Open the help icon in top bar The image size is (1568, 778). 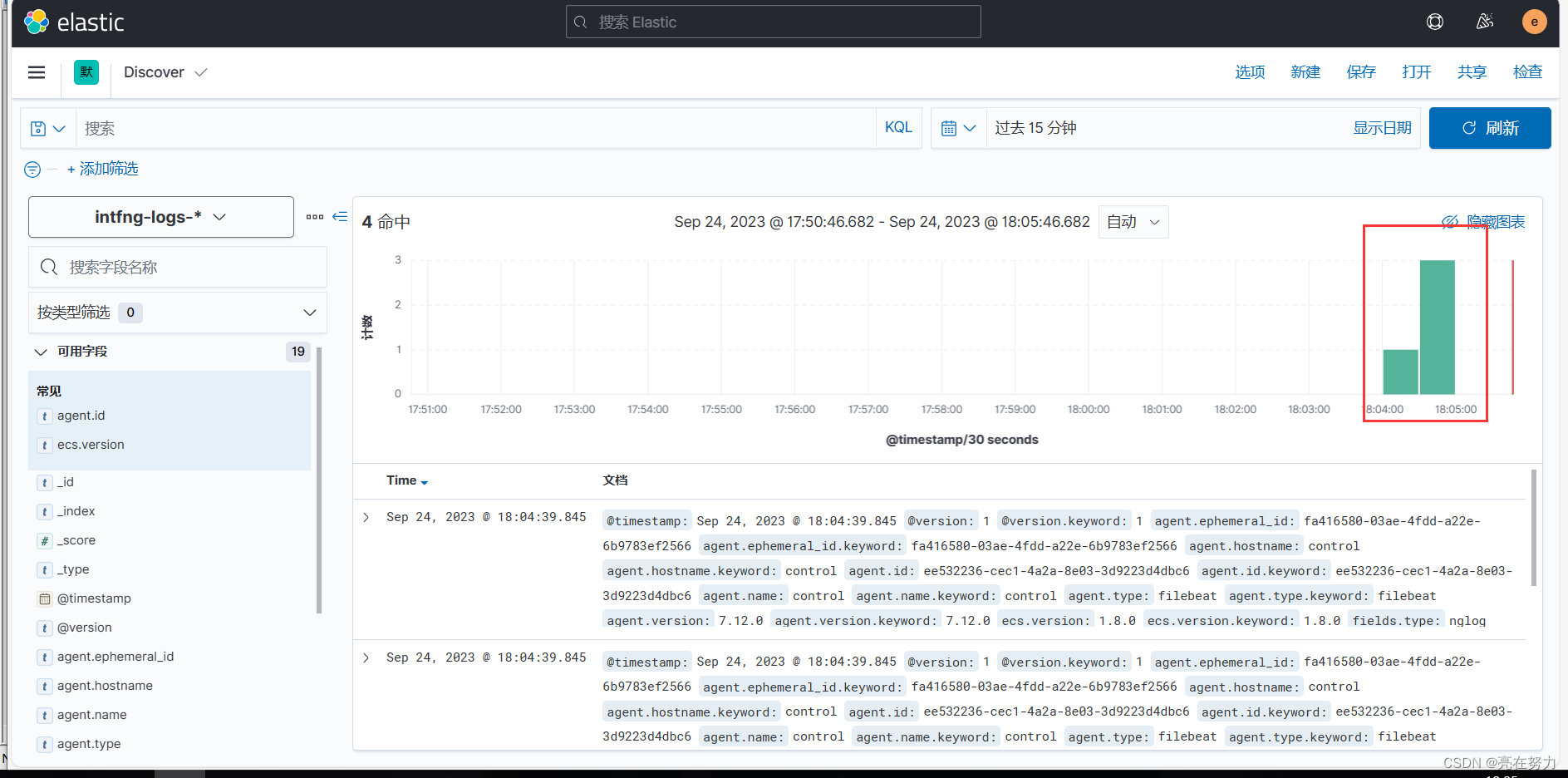1435,22
